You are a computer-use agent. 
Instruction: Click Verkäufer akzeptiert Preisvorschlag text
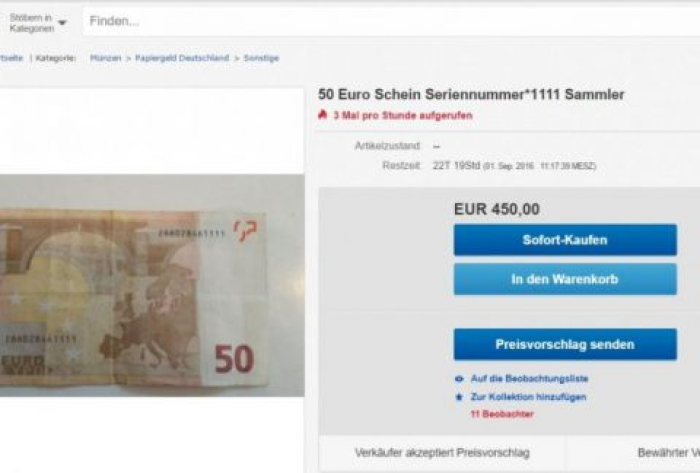click(x=442, y=452)
